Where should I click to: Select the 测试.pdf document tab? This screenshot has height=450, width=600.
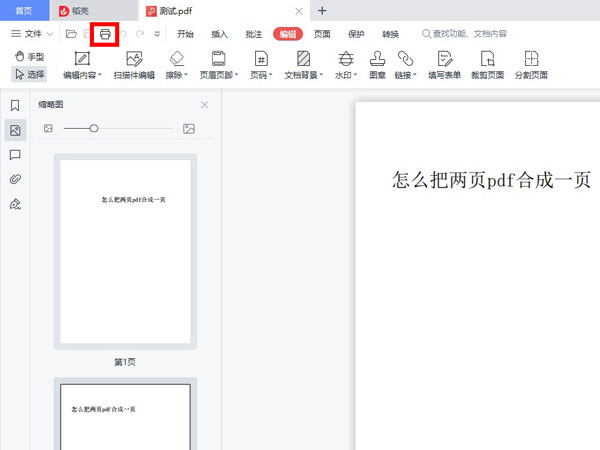(x=175, y=11)
